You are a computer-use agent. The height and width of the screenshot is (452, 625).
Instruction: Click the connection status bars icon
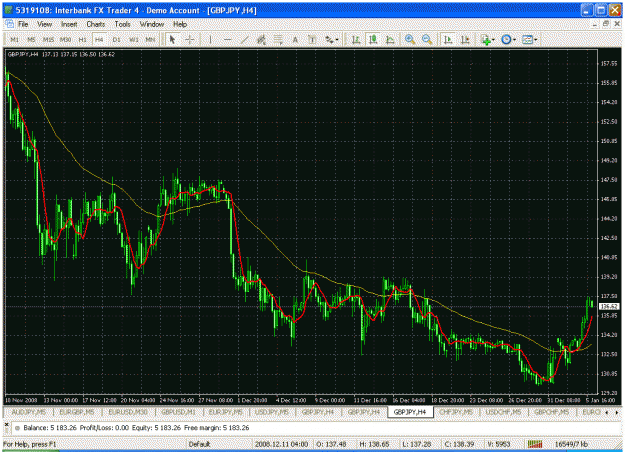tap(535, 444)
